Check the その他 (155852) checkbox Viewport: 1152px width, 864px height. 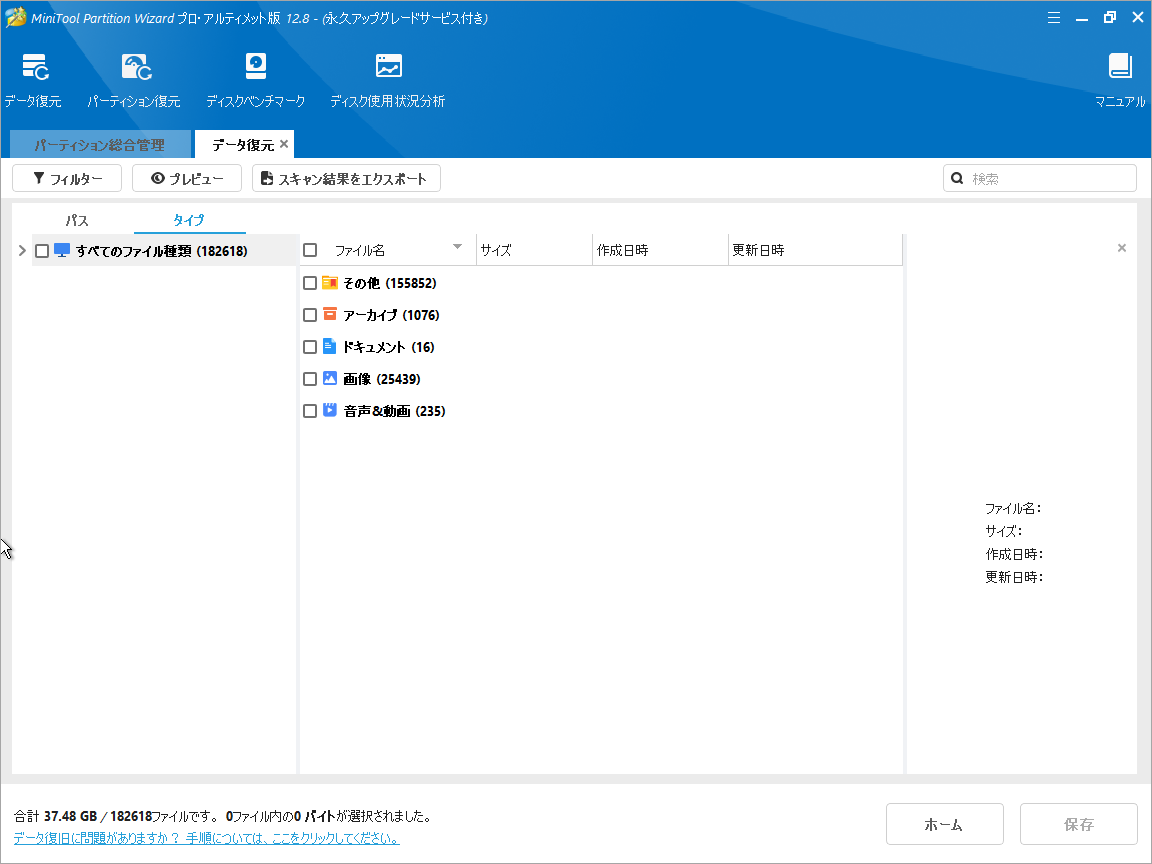pyautogui.click(x=310, y=283)
